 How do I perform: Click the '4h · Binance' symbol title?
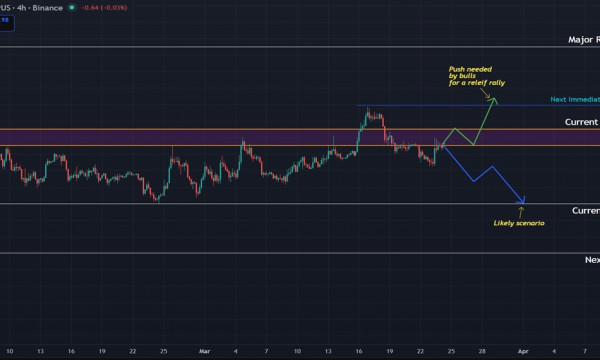click(x=31, y=8)
